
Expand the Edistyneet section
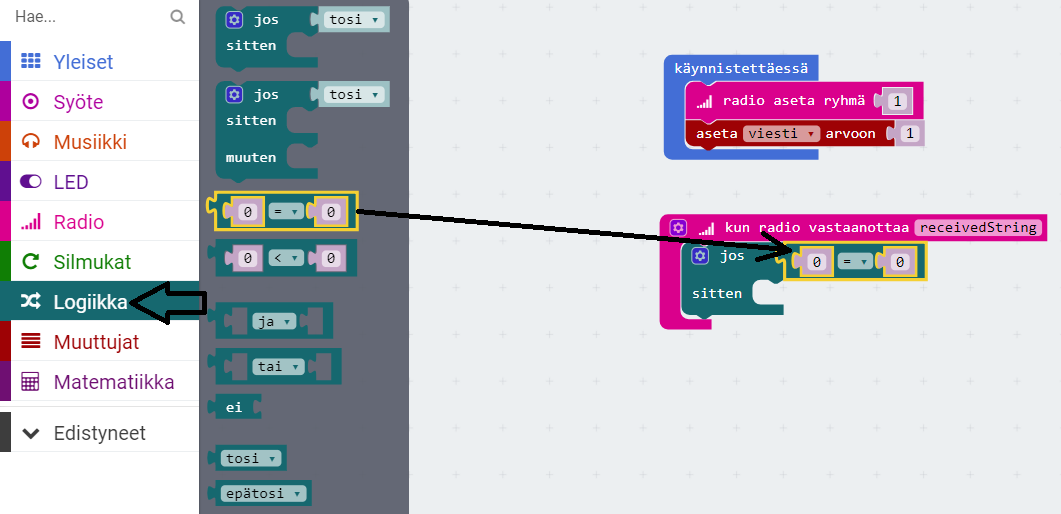(99, 433)
